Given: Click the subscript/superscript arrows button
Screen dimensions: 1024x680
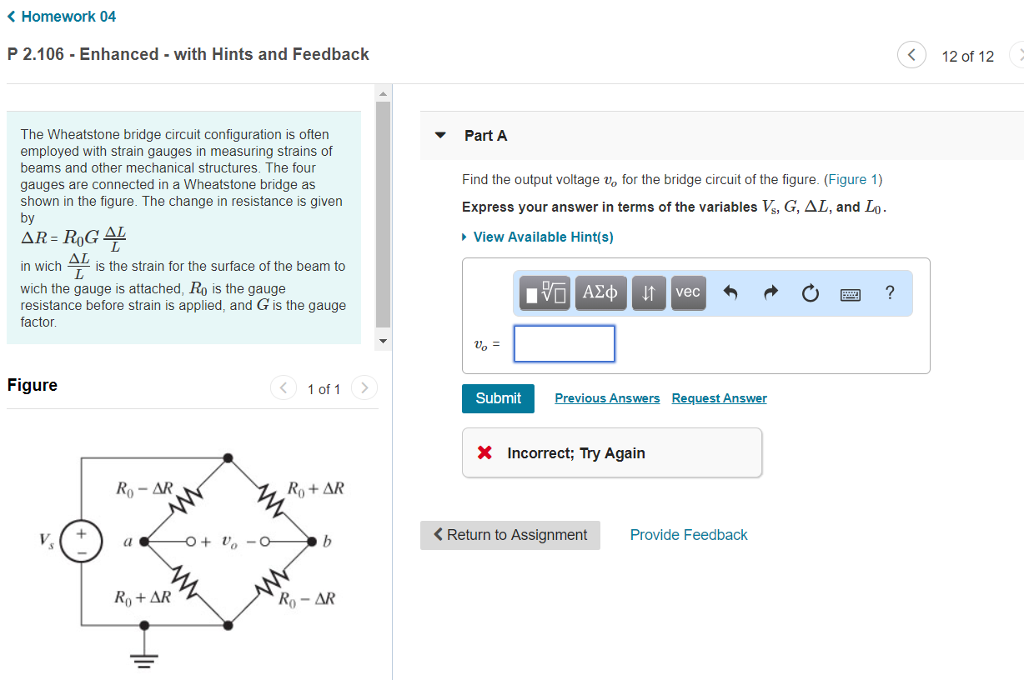Looking at the screenshot, I should click(649, 293).
